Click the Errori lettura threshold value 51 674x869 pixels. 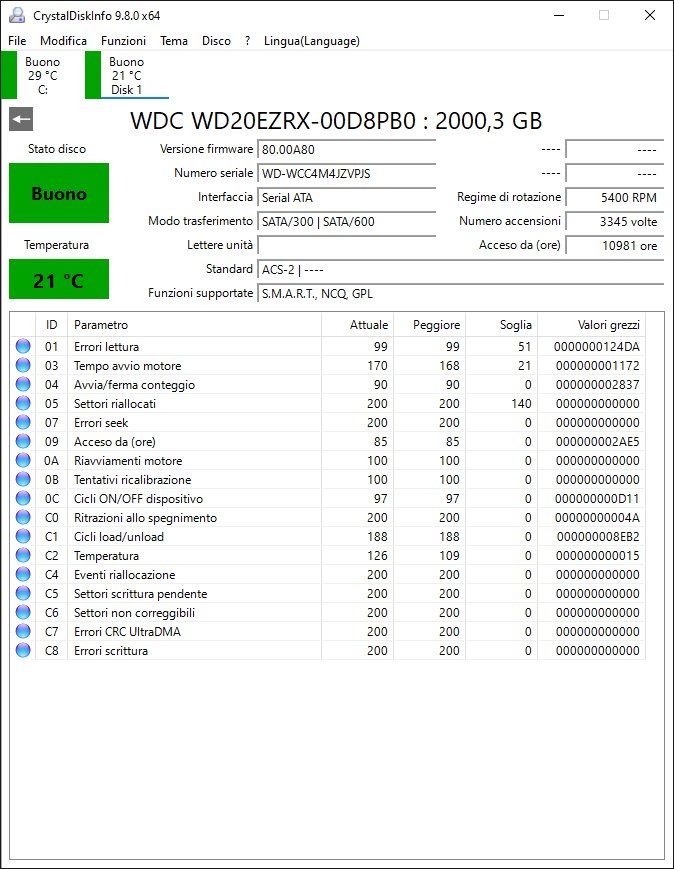click(x=524, y=346)
